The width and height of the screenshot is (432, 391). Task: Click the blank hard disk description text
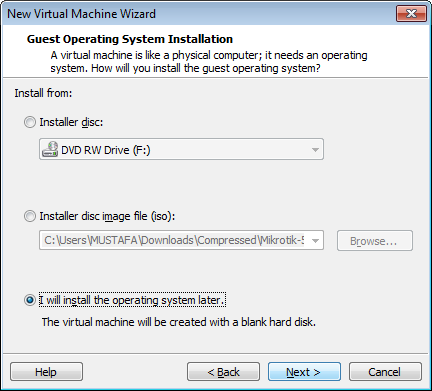coord(179,322)
